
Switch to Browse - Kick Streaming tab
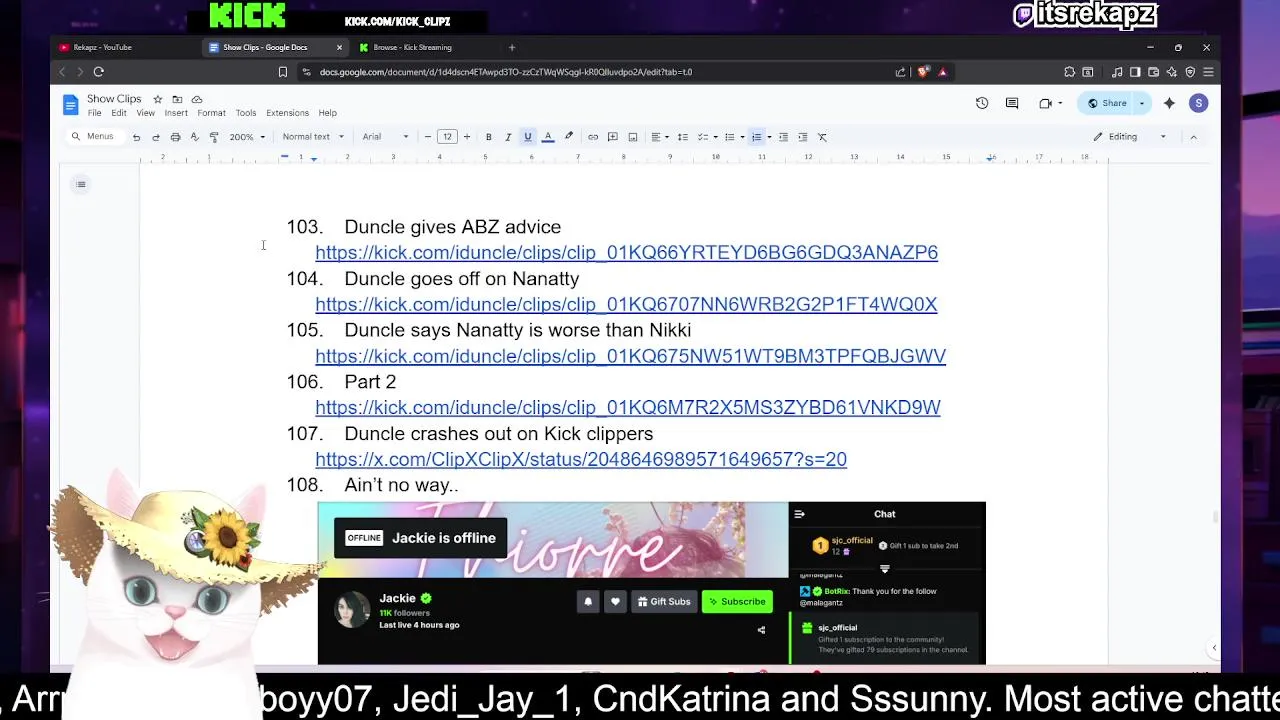click(x=425, y=47)
